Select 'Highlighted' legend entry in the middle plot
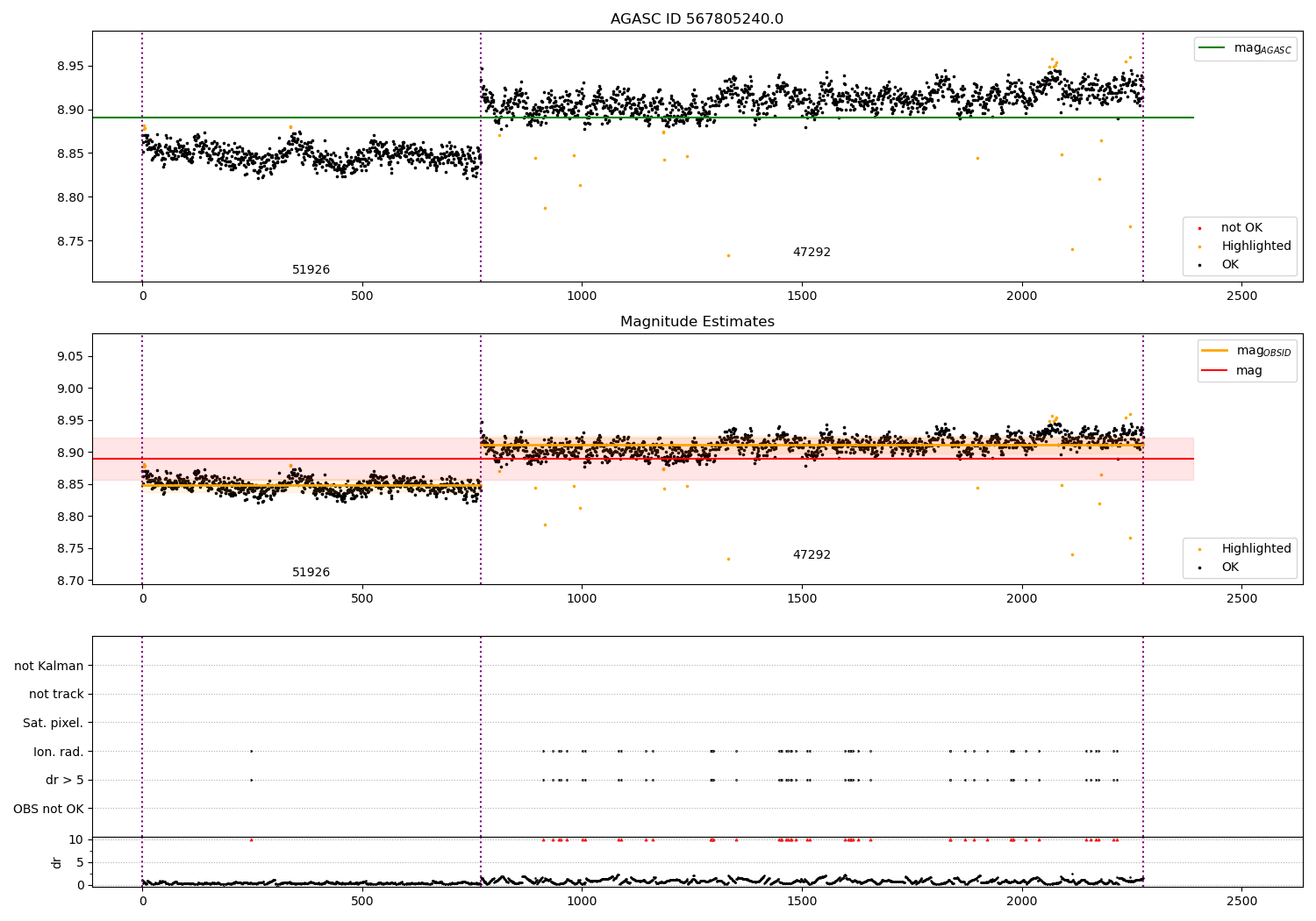The height and width of the screenshot is (921, 1316). [x=1256, y=549]
